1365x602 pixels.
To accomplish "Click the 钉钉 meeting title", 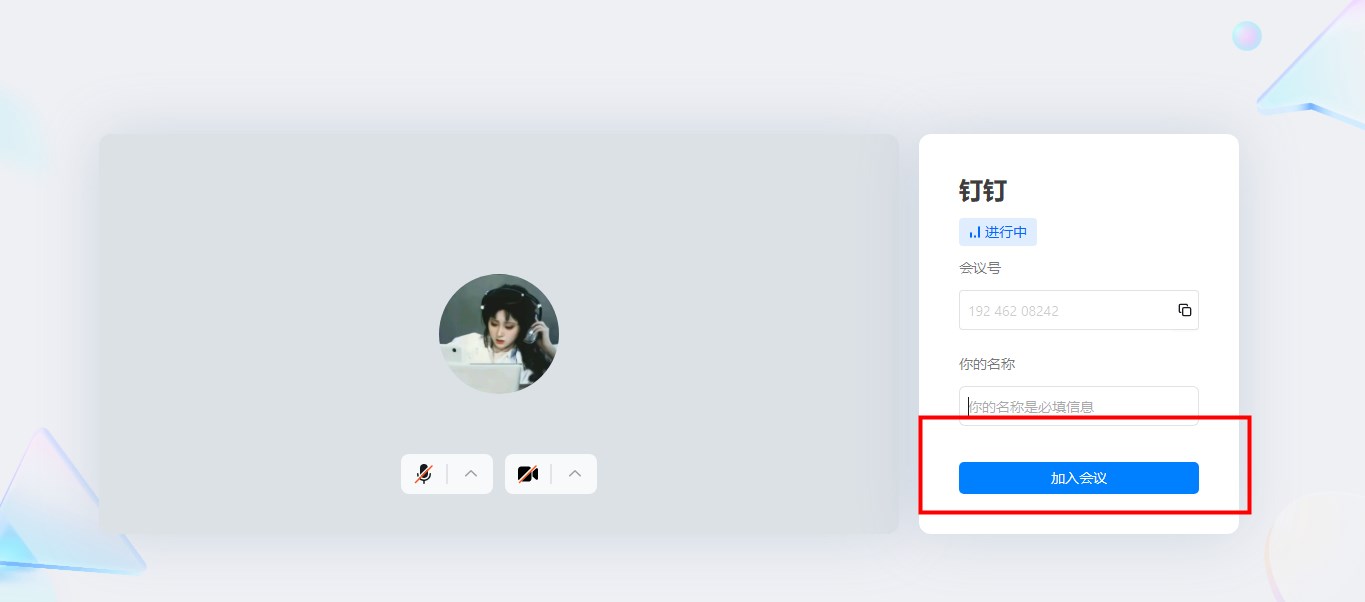I will coord(983,190).
